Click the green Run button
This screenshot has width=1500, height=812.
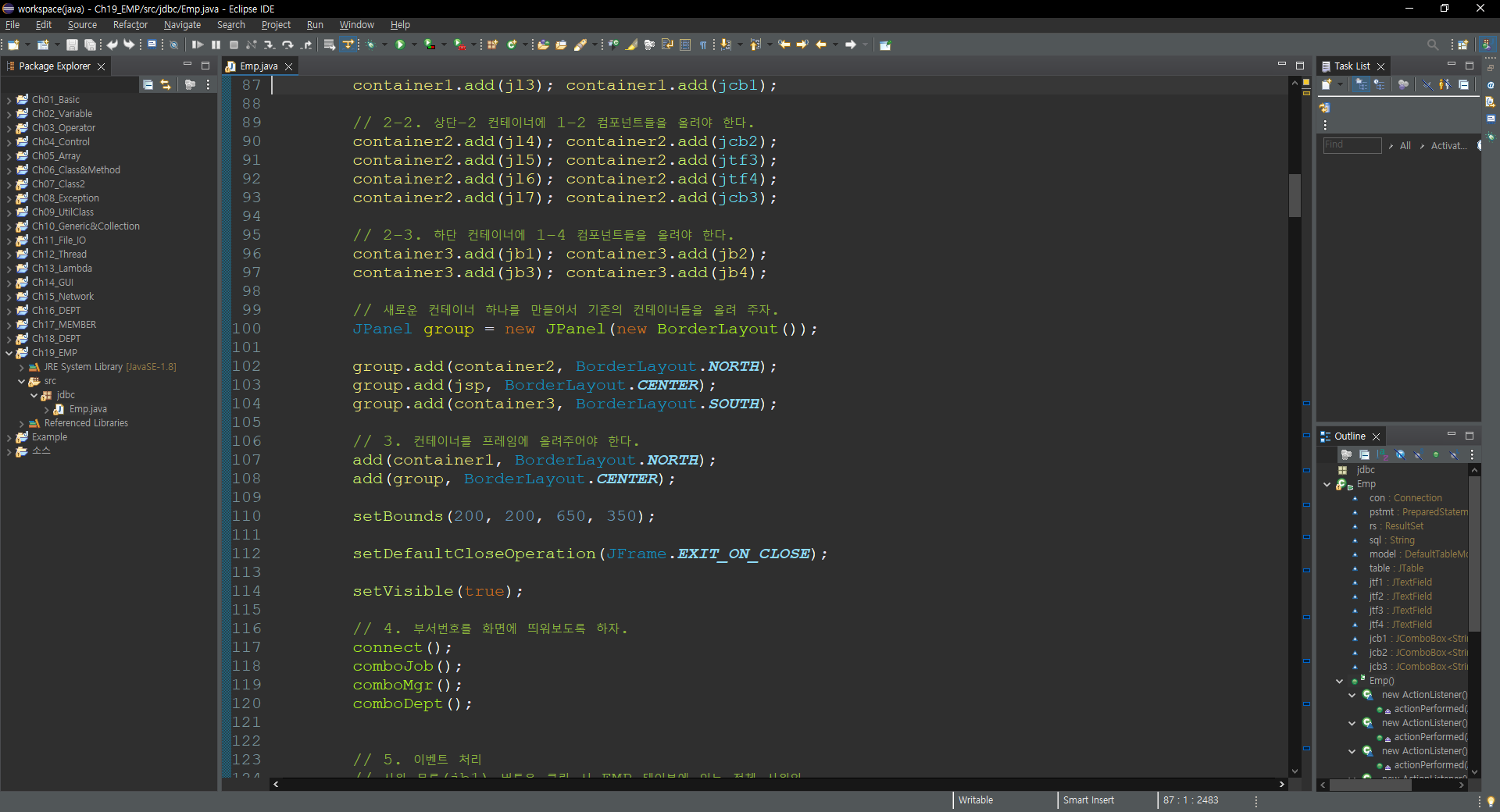[x=400, y=45]
